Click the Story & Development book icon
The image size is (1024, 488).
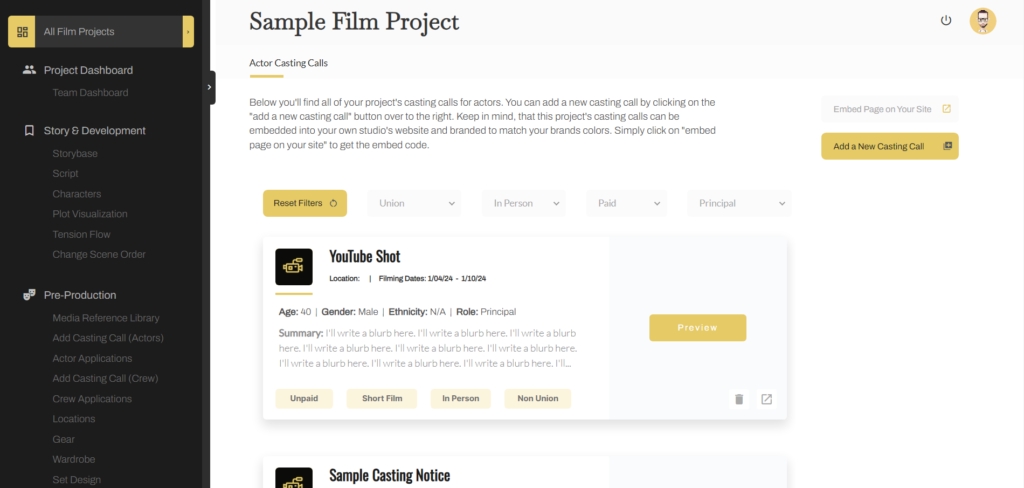(30, 130)
